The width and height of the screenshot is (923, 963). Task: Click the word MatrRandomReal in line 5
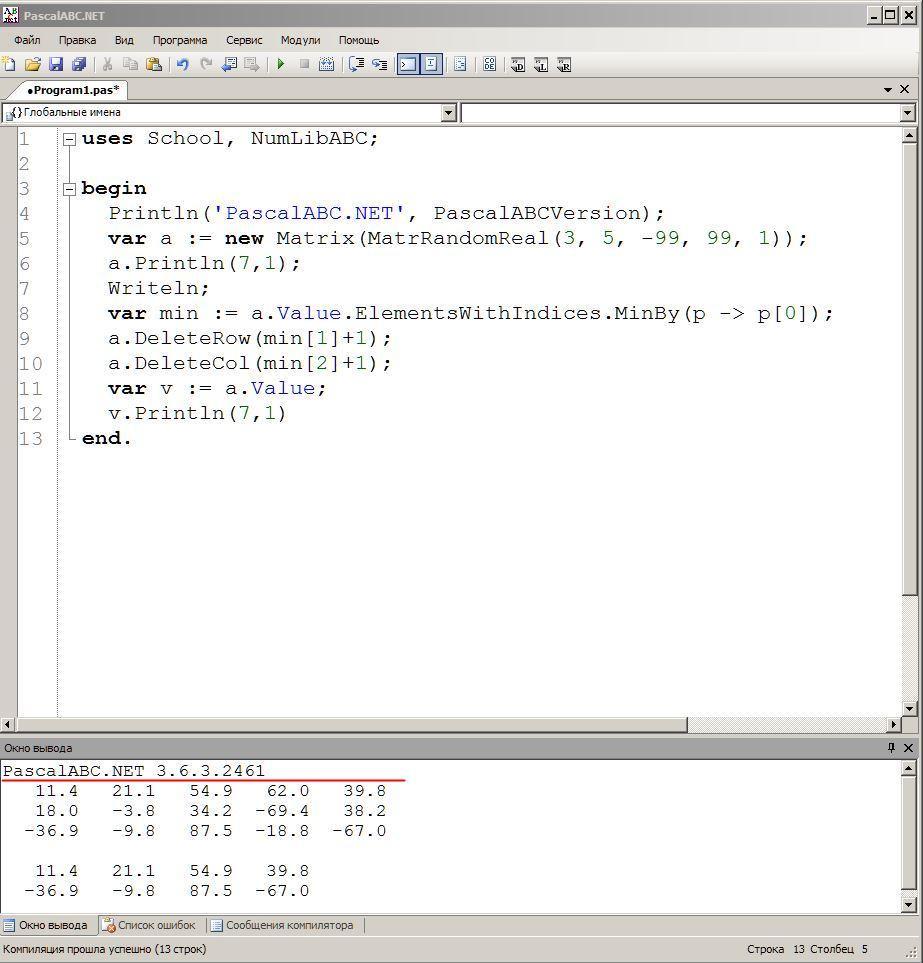[458, 238]
